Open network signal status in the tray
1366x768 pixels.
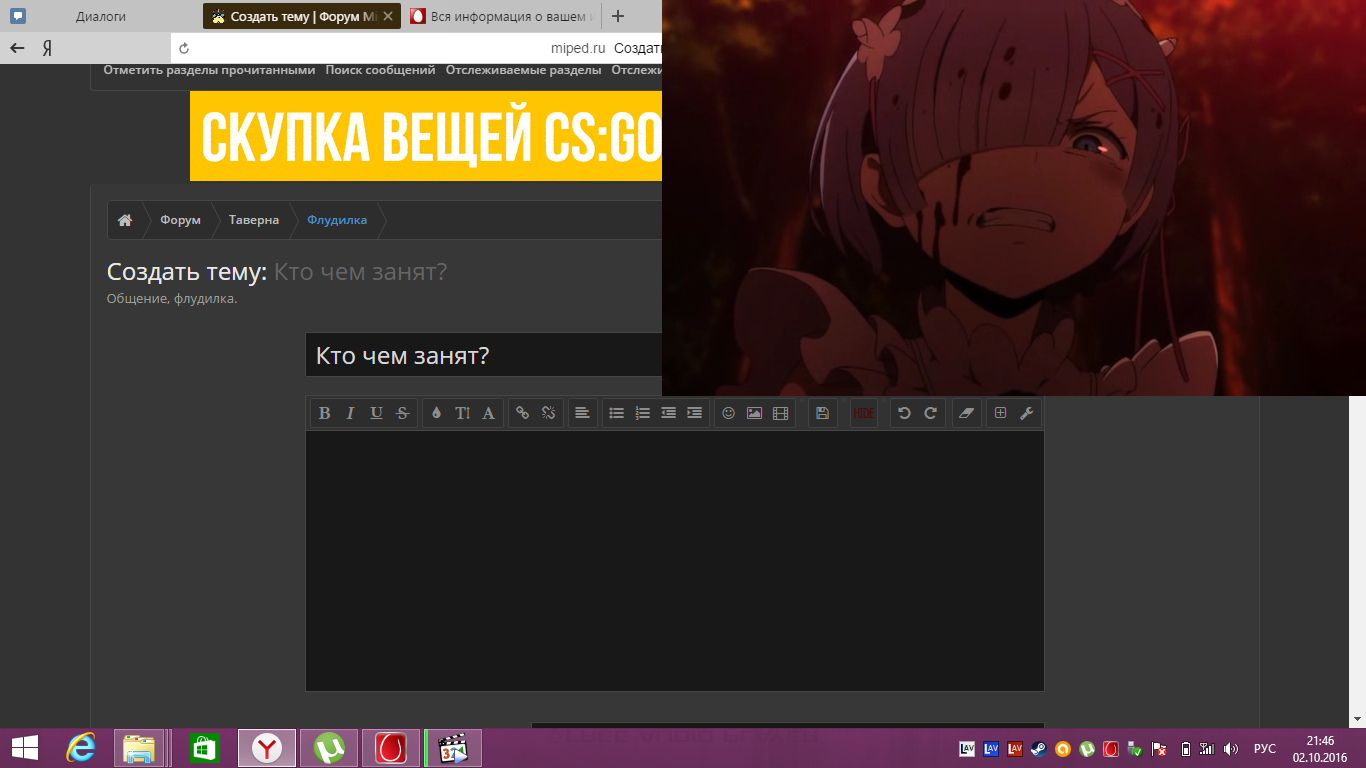(1207, 748)
